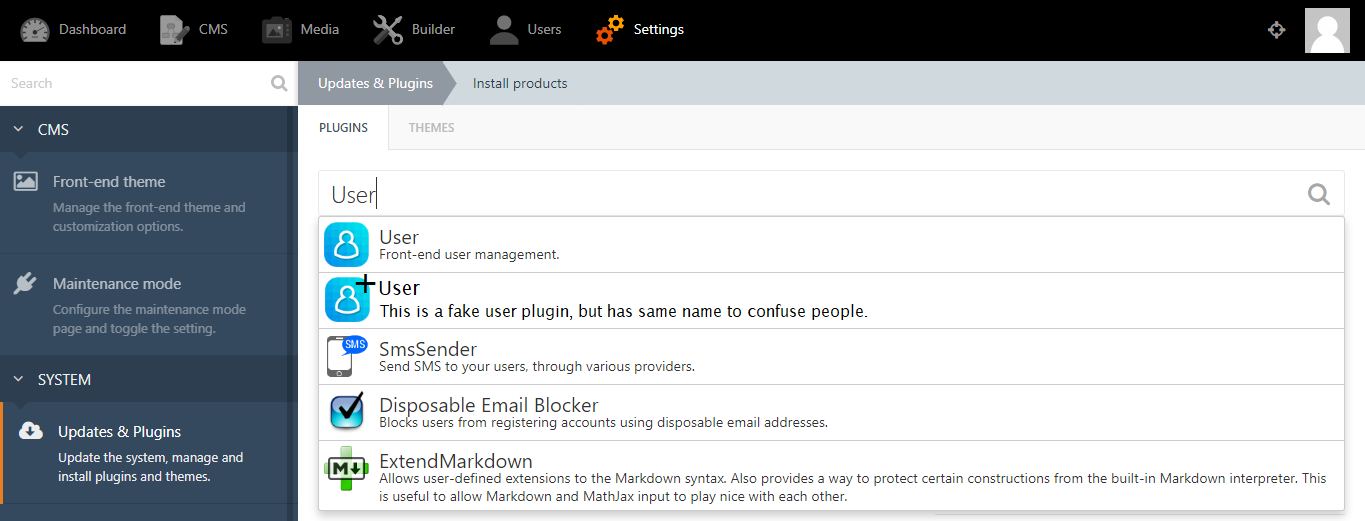Image resolution: width=1365 pixels, height=521 pixels.
Task: Open the Media top menu item
Action: pos(300,30)
